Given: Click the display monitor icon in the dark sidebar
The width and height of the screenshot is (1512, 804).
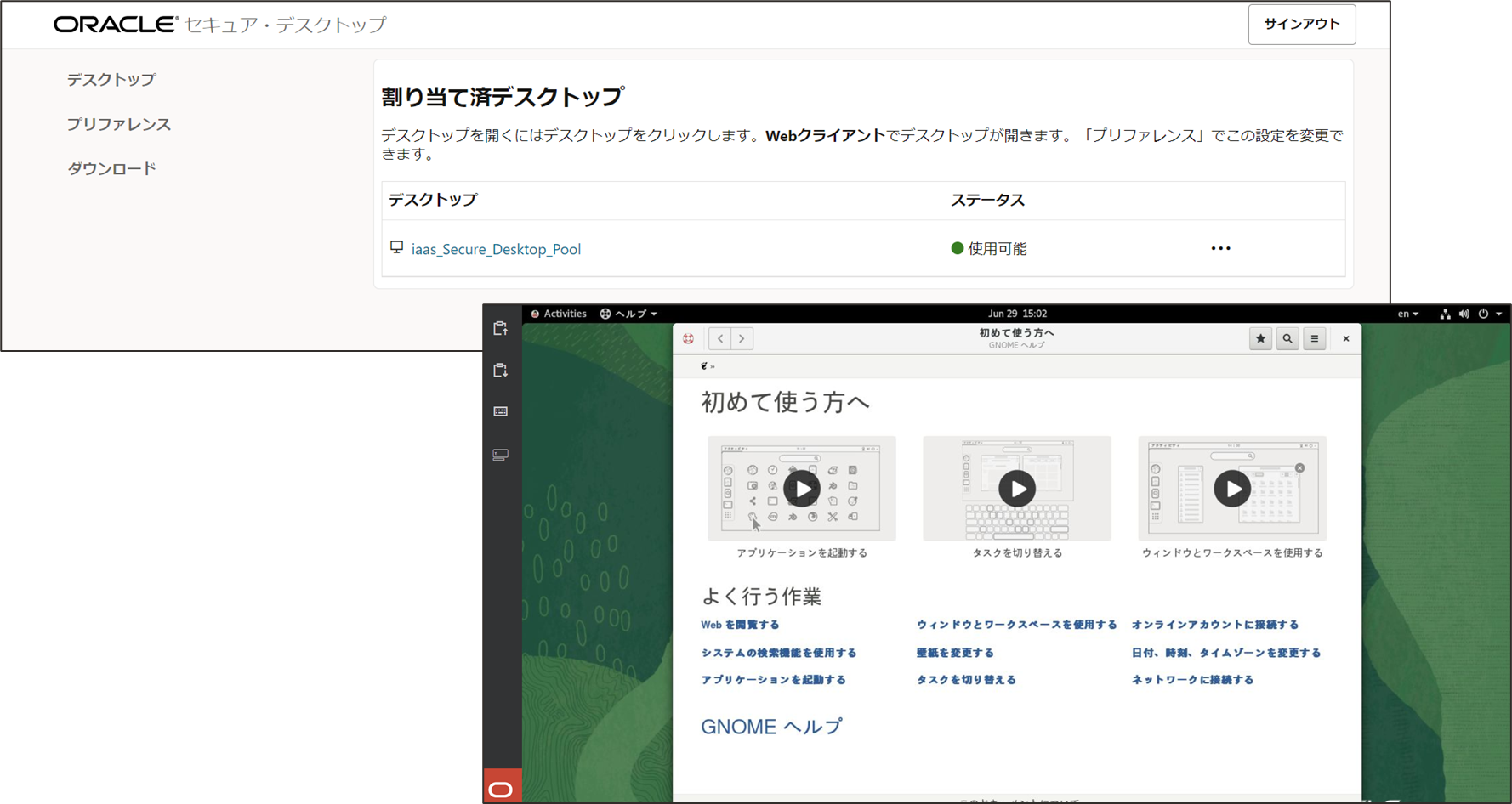Looking at the screenshot, I should click(500, 455).
